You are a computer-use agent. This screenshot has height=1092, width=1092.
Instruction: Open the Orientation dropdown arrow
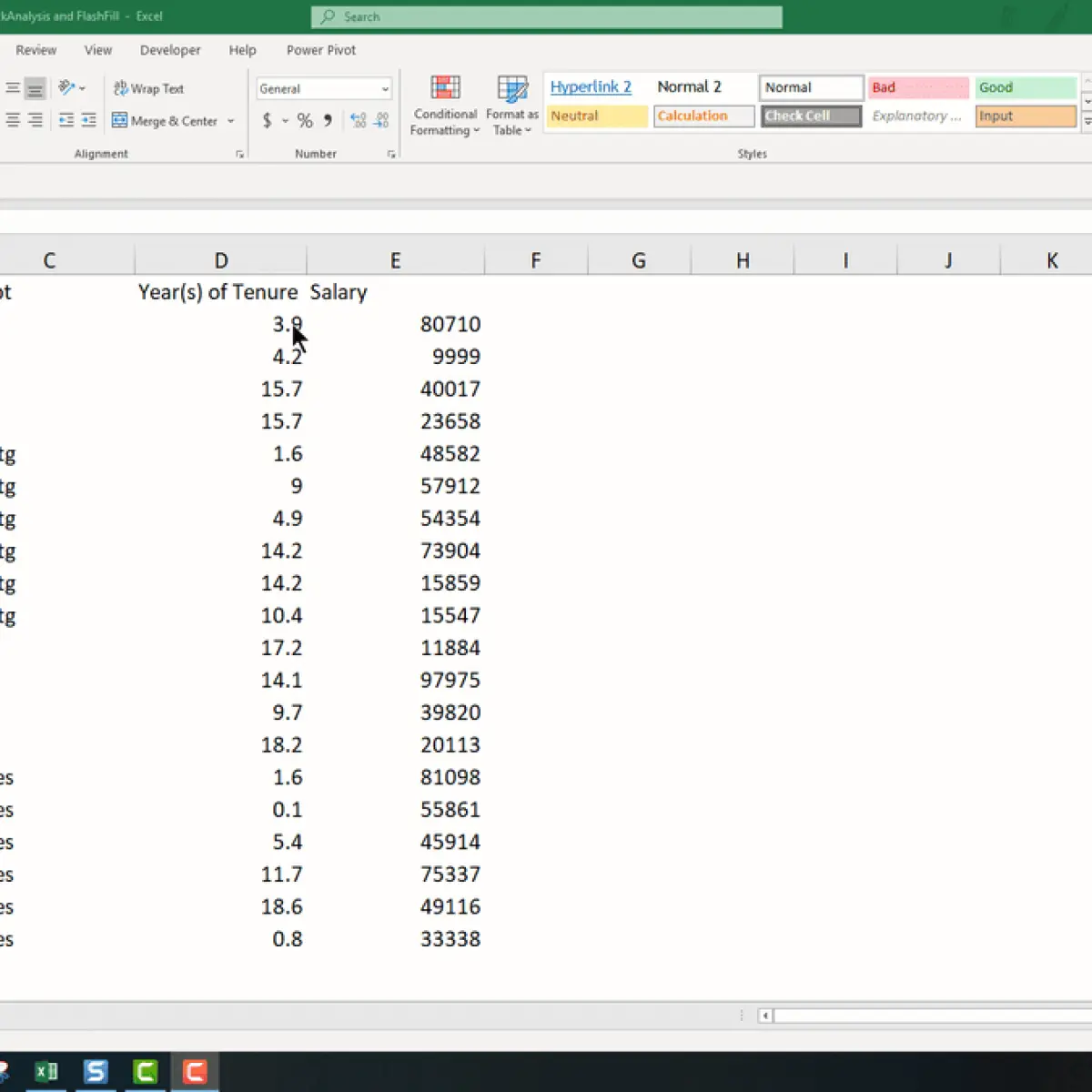coord(82,88)
